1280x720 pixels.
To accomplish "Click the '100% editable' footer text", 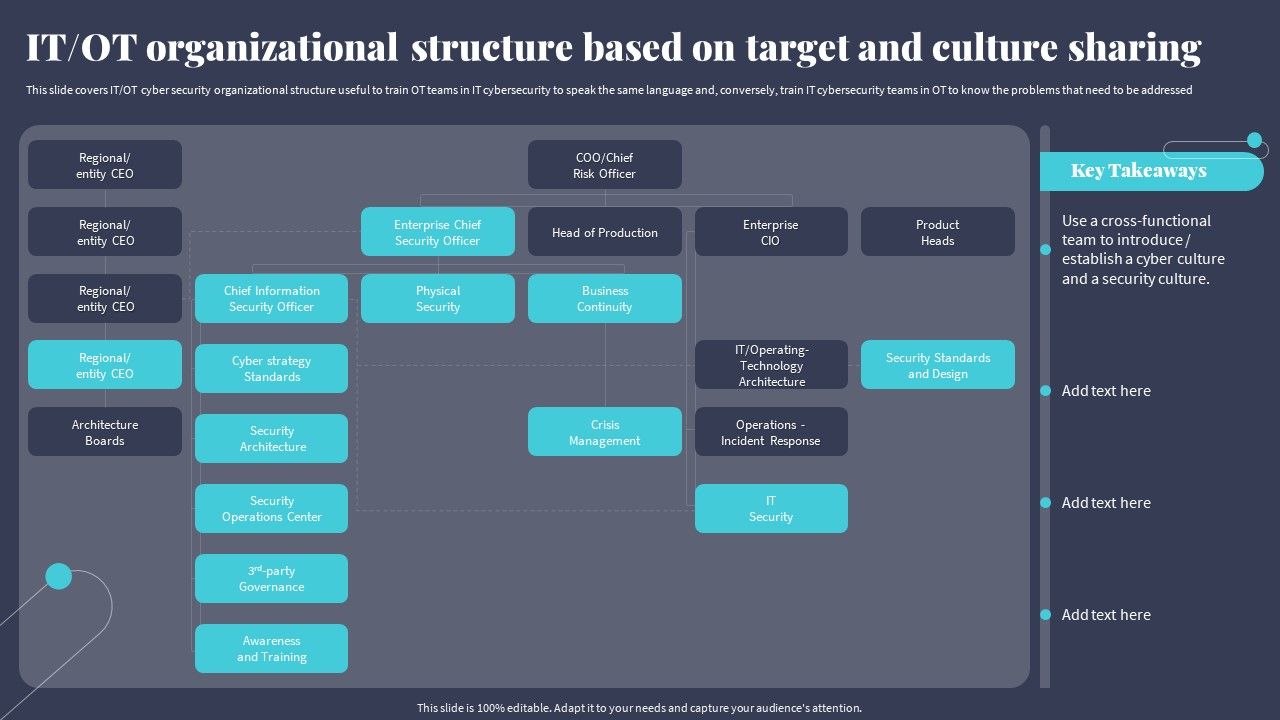I will point(639,708).
